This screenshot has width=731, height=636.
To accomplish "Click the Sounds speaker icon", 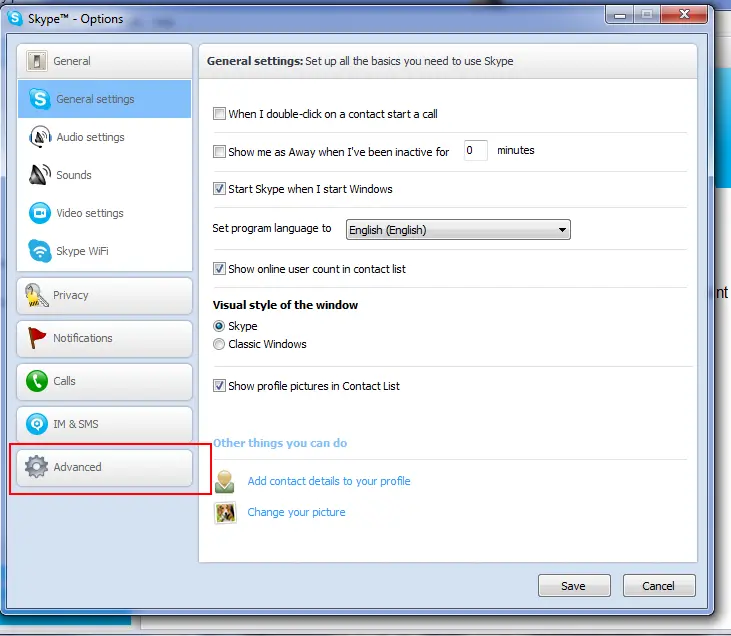I will tap(40, 175).
